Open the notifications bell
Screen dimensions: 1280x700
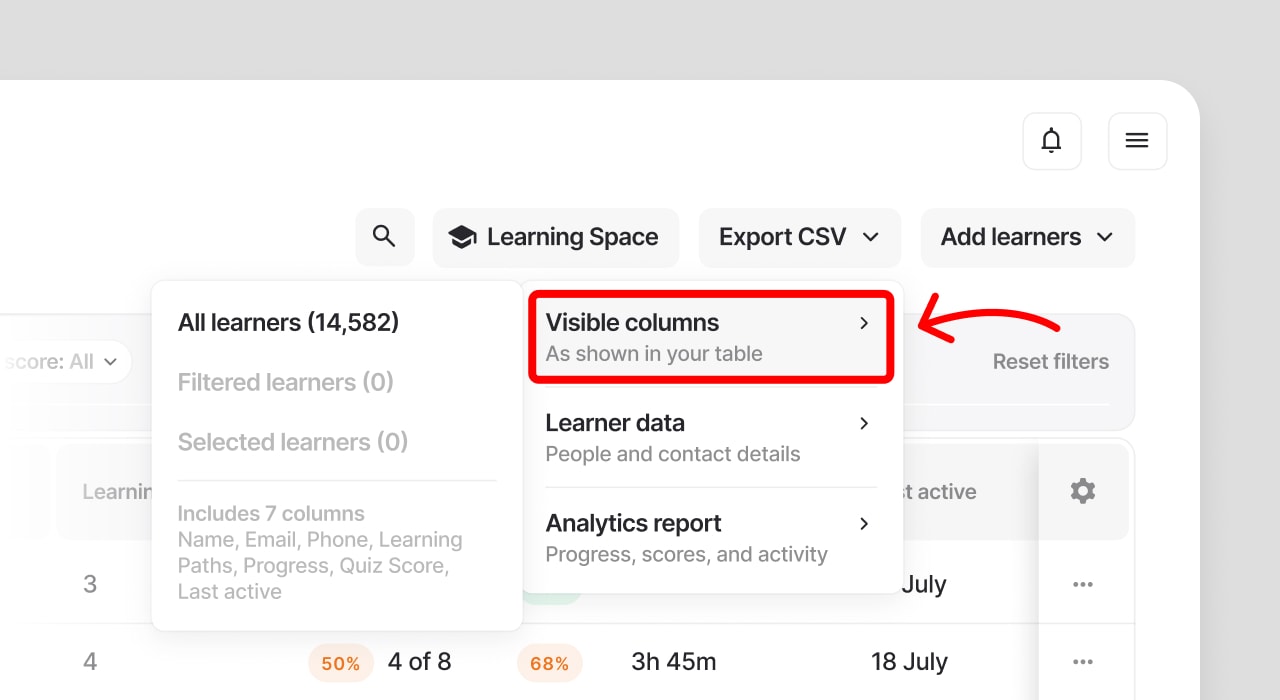click(1051, 141)
